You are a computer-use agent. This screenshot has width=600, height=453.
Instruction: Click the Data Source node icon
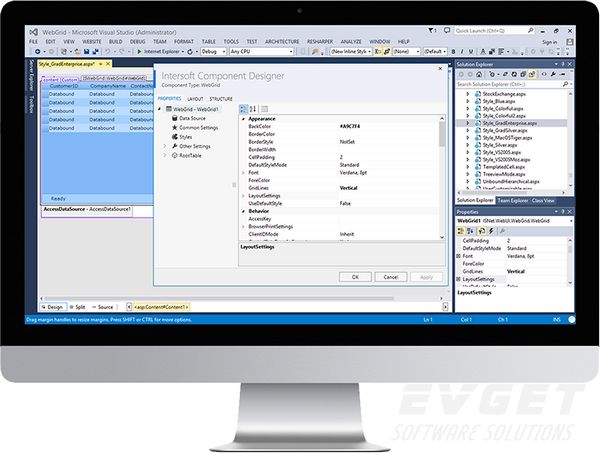[x=175, y=118]
